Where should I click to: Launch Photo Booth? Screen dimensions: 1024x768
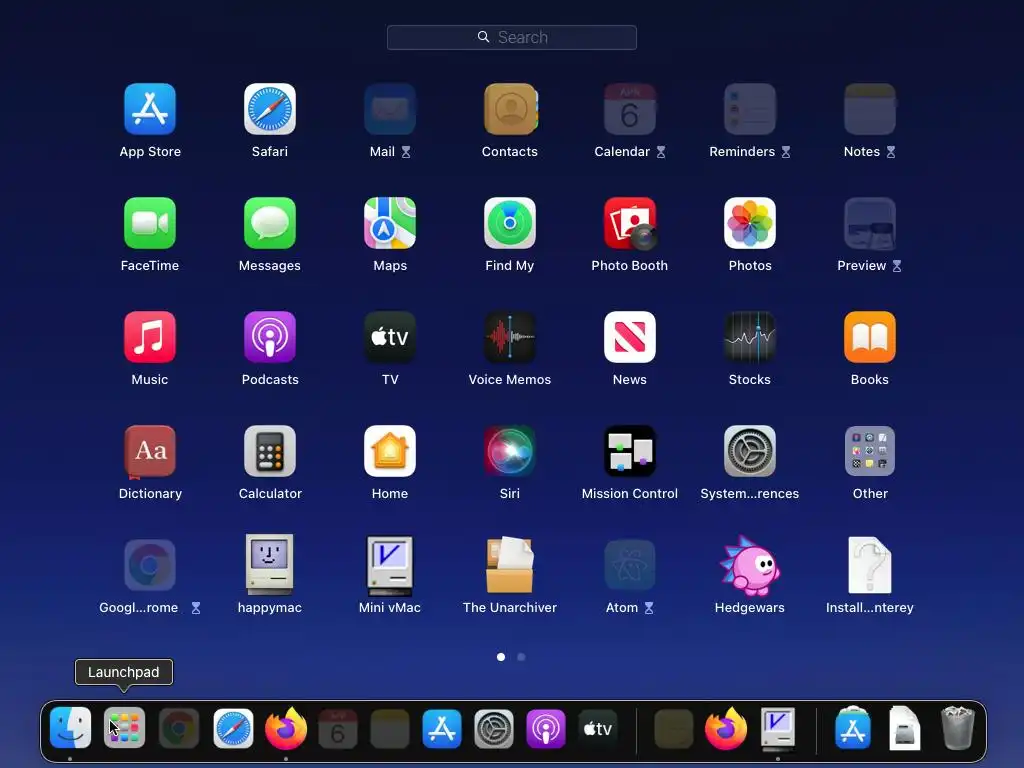630,223
